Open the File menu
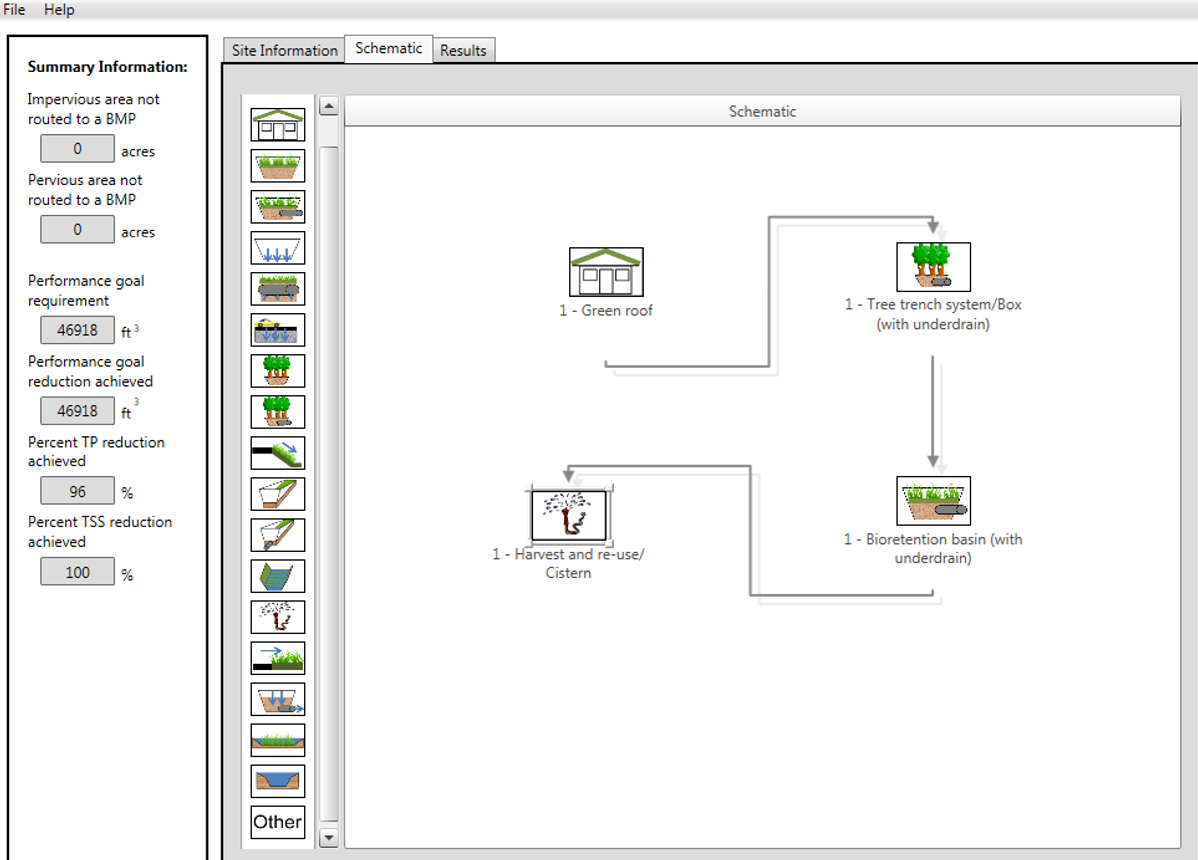This screenshot has width=1198, height=860. (x=14, y=9)
